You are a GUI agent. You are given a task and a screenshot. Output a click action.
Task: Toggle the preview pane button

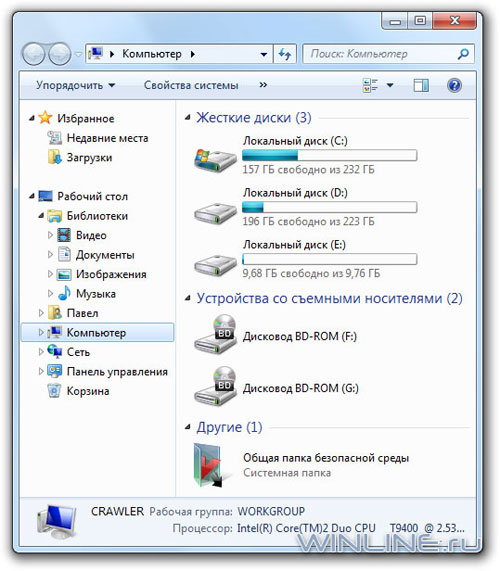[x=421, y=86]
